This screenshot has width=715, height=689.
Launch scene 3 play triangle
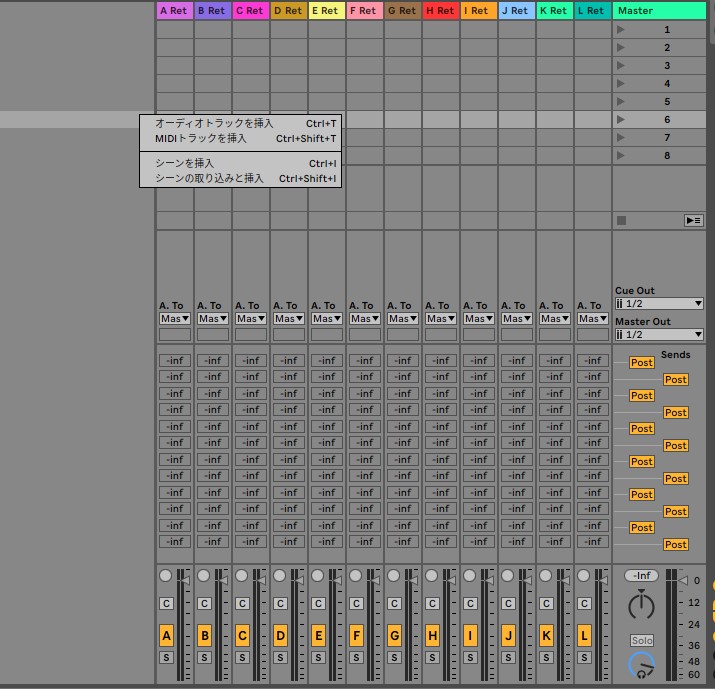coord(621,65)
